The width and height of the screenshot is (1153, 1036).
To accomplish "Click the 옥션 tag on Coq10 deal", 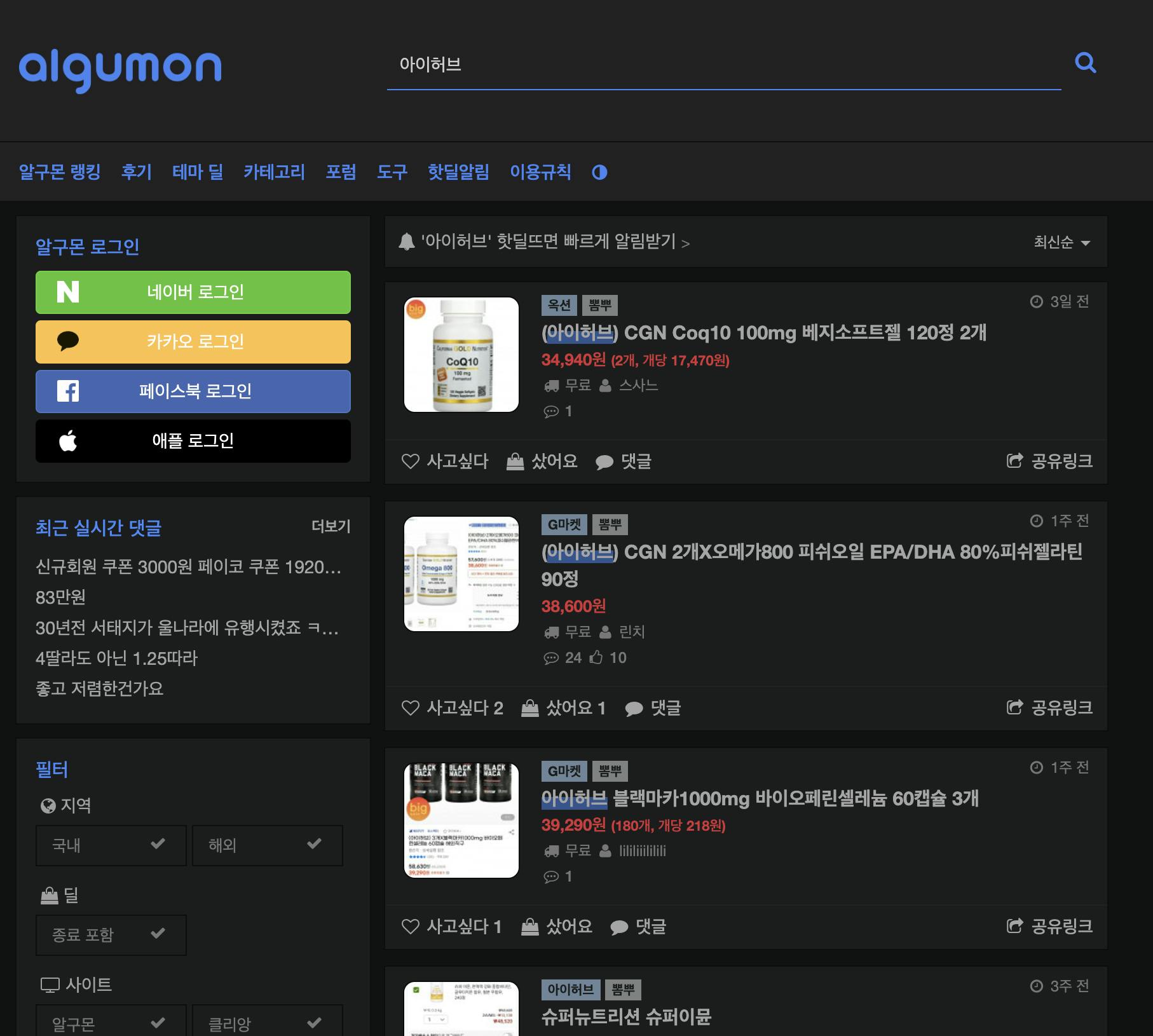I will [x=559, y=306].
